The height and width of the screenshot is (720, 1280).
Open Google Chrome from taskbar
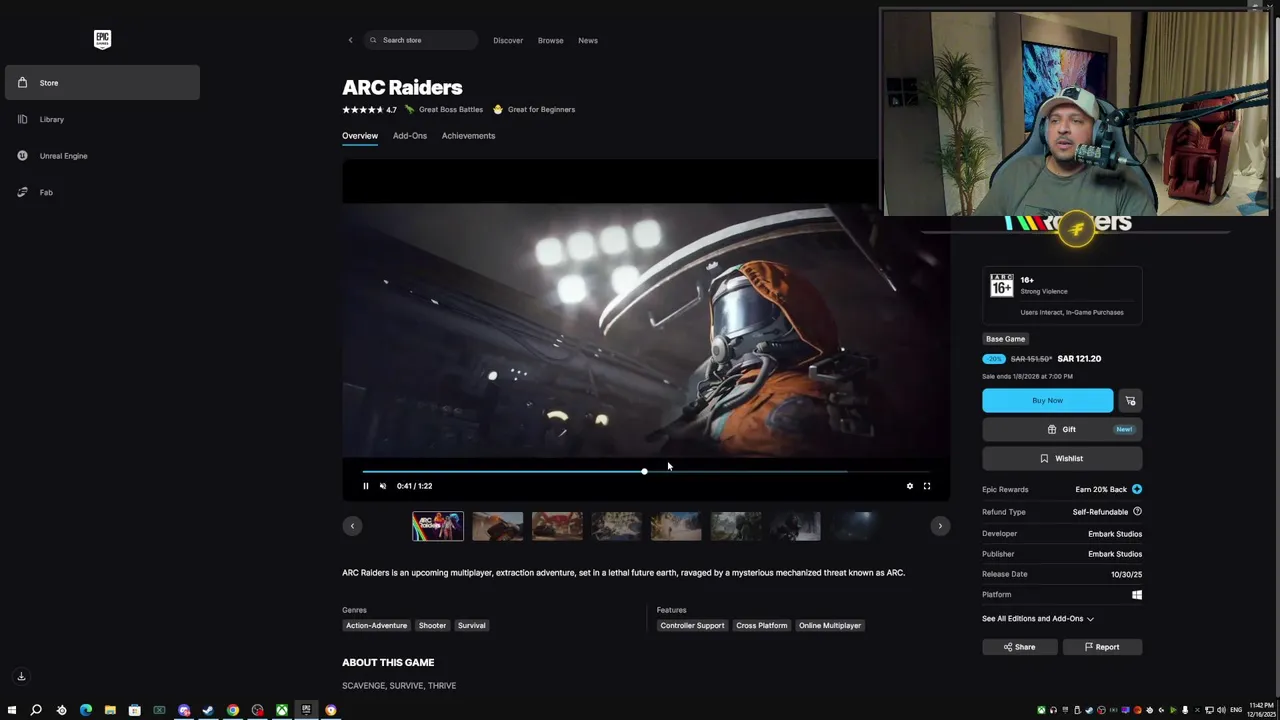point(233,710)
